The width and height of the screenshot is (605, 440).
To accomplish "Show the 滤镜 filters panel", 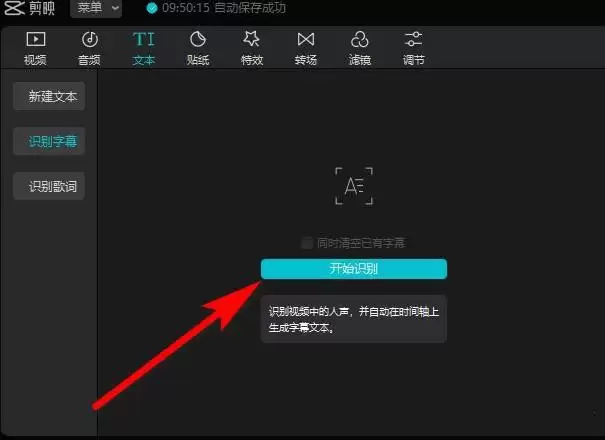I will [360, 47].
